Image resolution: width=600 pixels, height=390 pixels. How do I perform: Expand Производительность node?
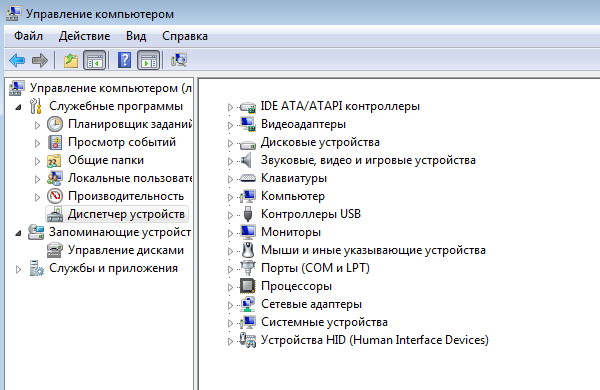pyautogui.click(x=38, y=197)
